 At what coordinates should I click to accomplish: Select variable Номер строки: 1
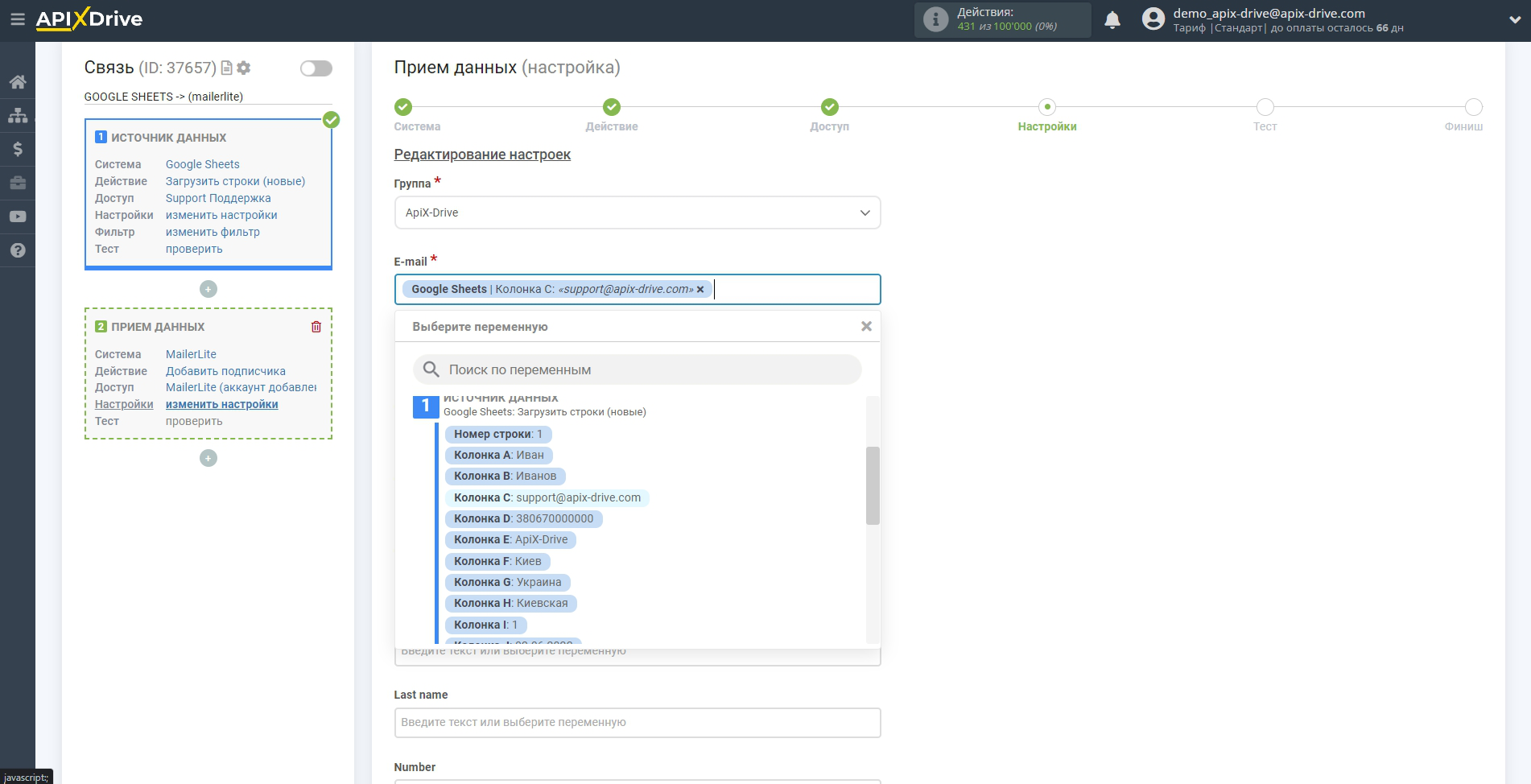[498, 434]
